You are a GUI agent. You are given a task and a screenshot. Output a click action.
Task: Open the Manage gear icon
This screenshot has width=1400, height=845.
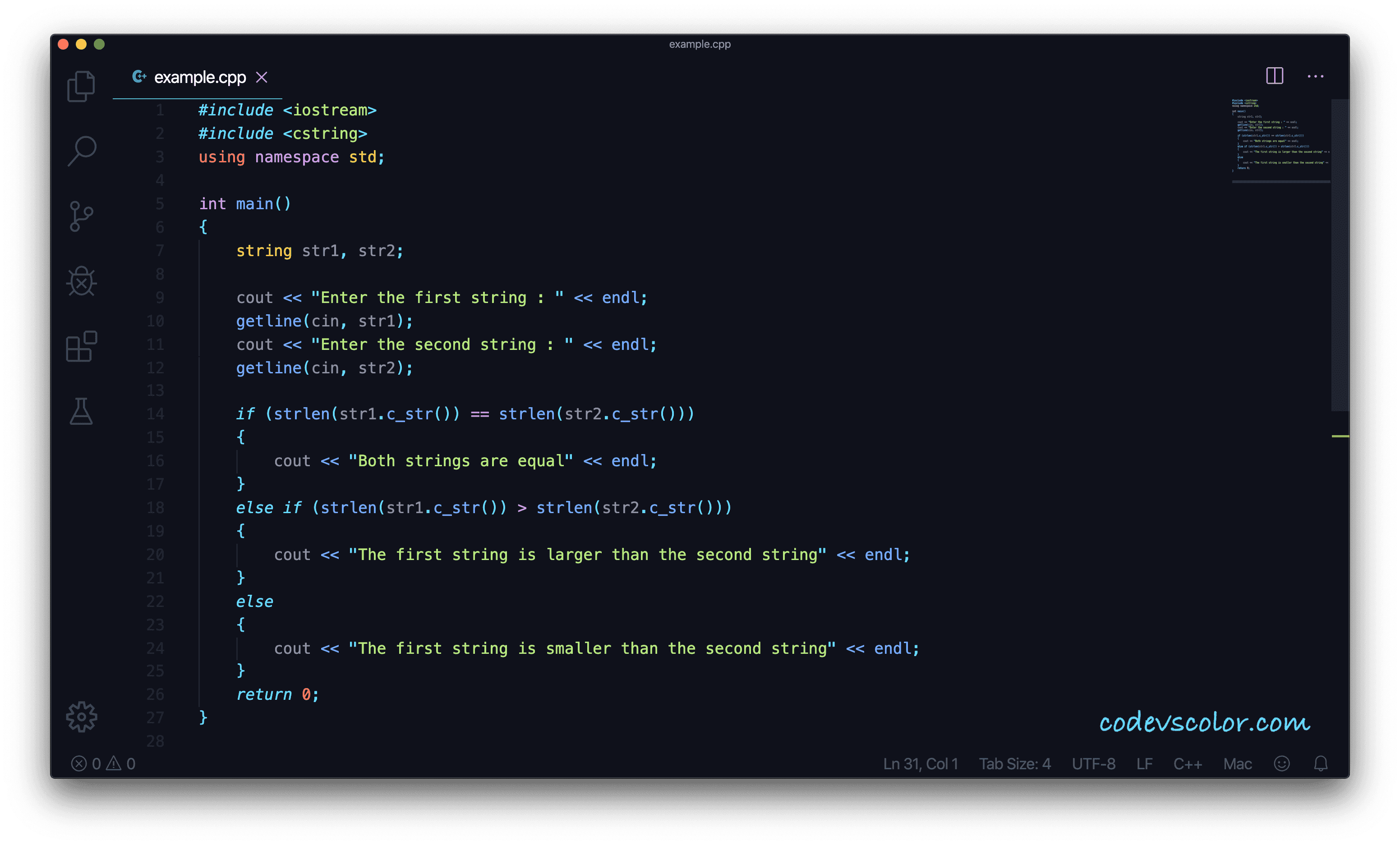tap(81, 717)
